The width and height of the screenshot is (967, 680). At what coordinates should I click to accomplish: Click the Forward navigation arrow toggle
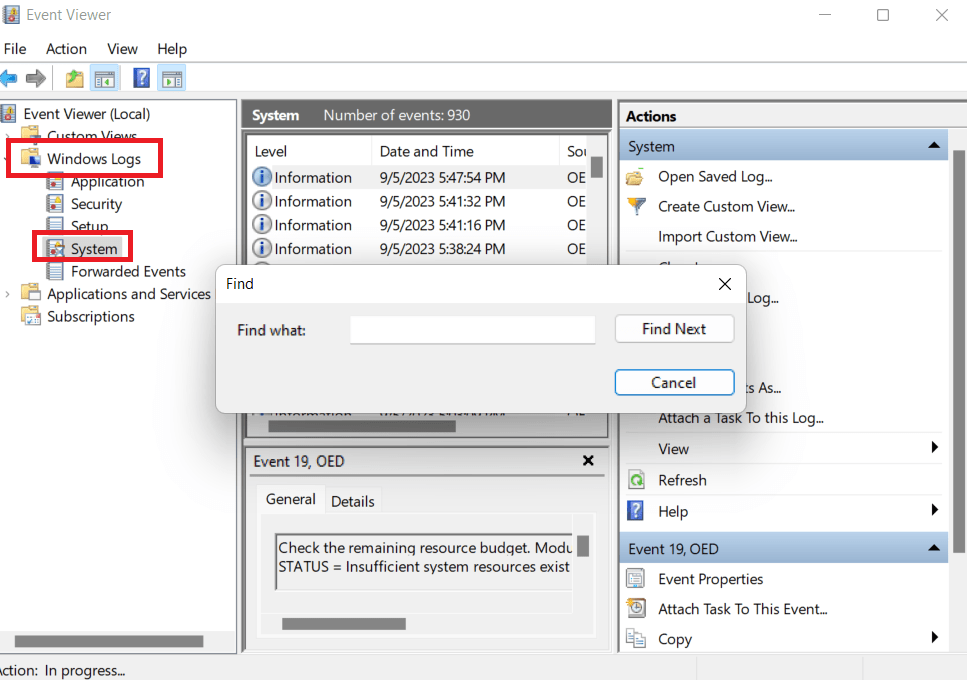[37, 78]
